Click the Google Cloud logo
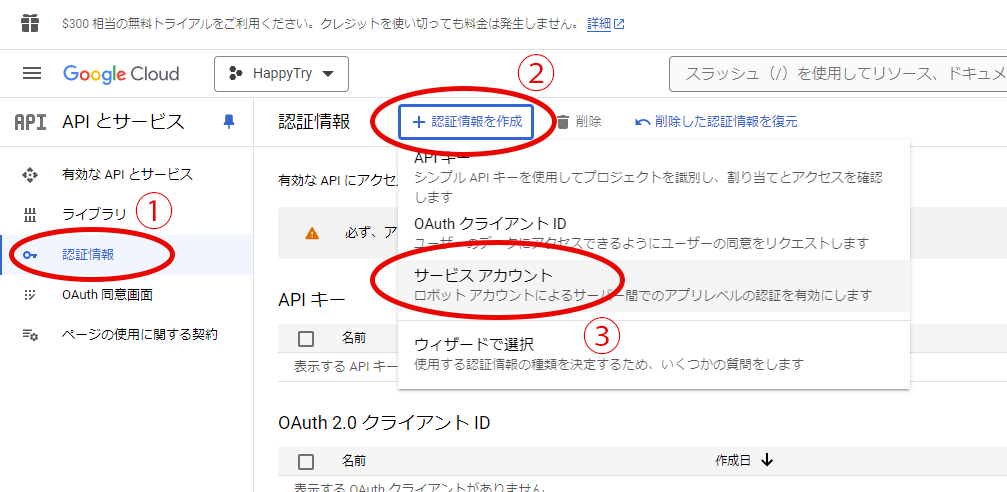Screen dimensions: 1007x492 click(x=121, y=74)
